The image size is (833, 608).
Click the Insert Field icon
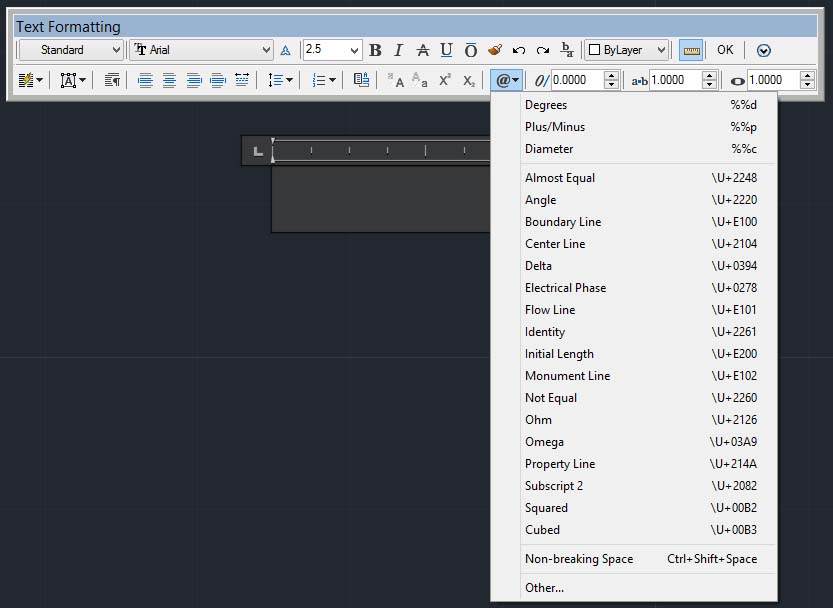point(361,80)
